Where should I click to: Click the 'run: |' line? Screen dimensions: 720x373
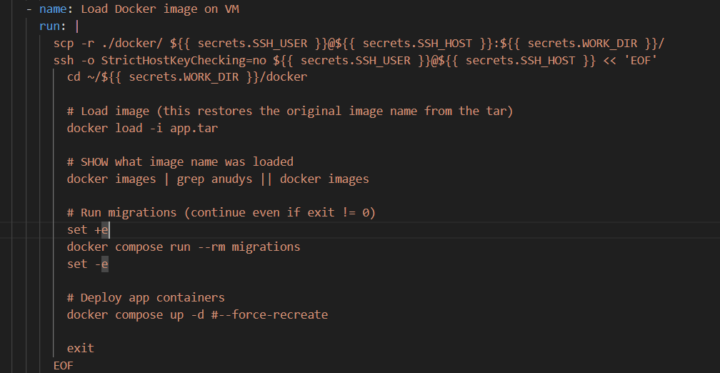59,26
